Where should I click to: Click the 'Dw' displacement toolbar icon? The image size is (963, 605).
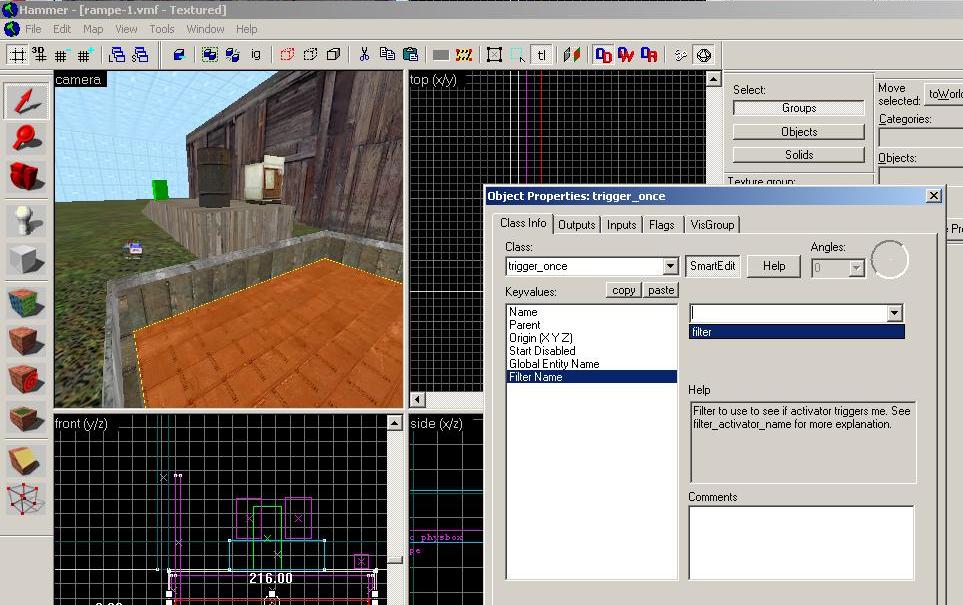click(x=626, y=55)
